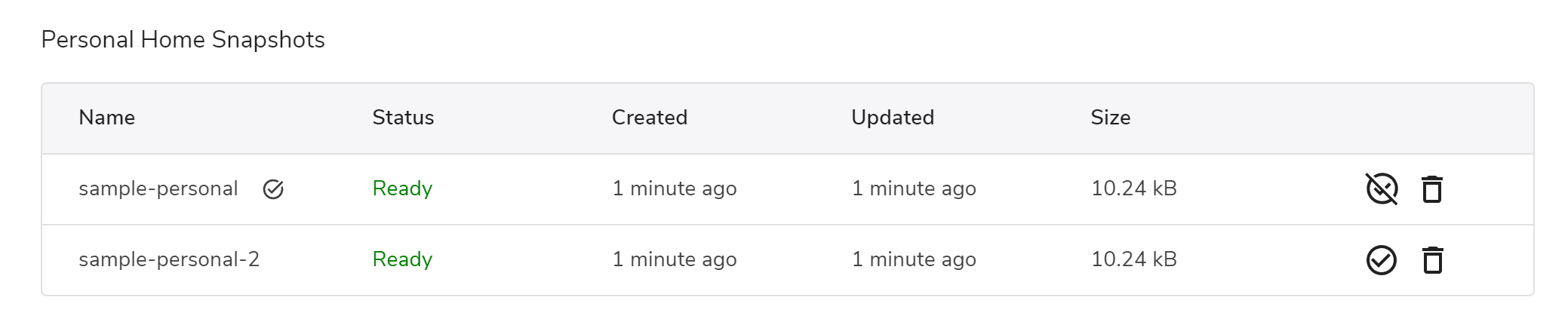The height and width of the screenshot is (325, 1568).
Task: Sort snapshots by Status column
Action: pos(403,118)
